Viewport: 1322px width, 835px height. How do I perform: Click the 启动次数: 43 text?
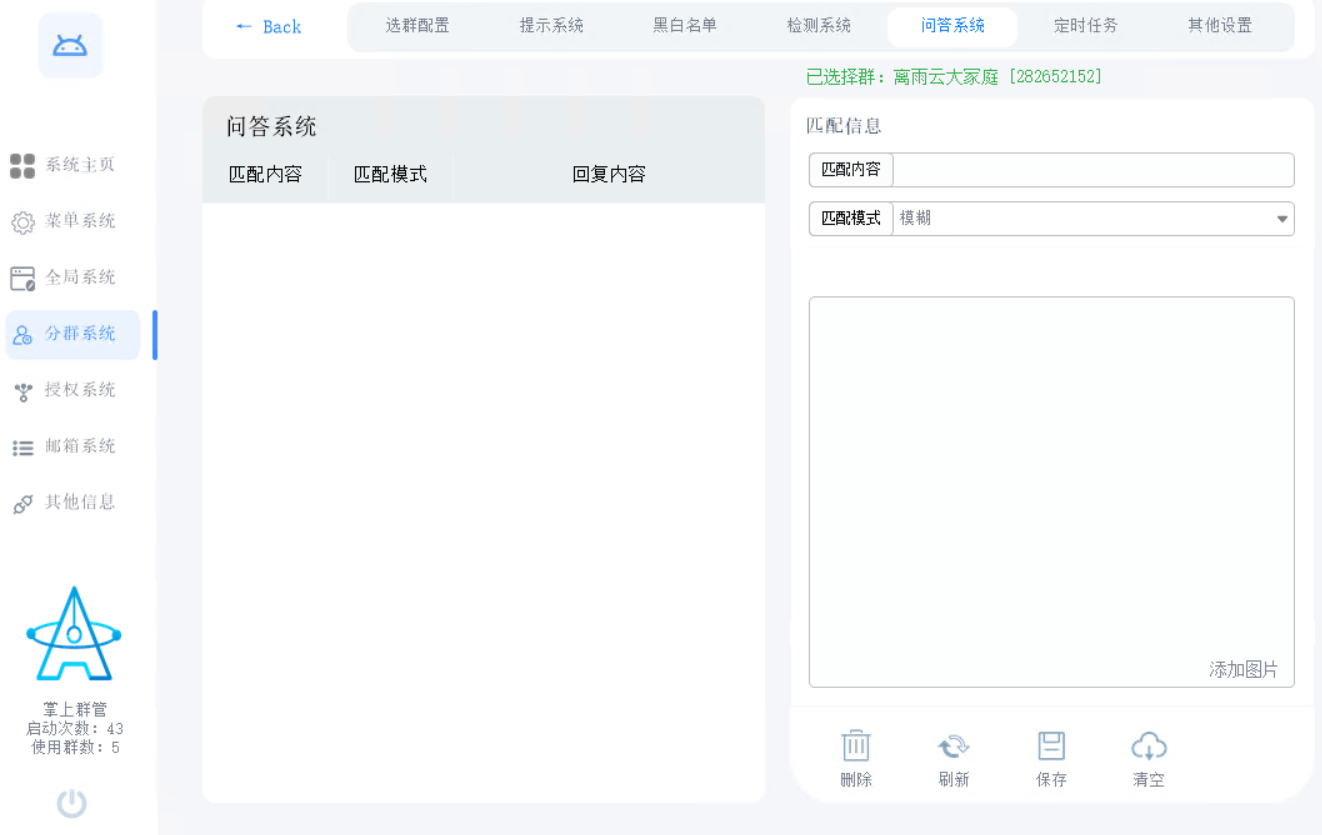(x=75, y=729)
